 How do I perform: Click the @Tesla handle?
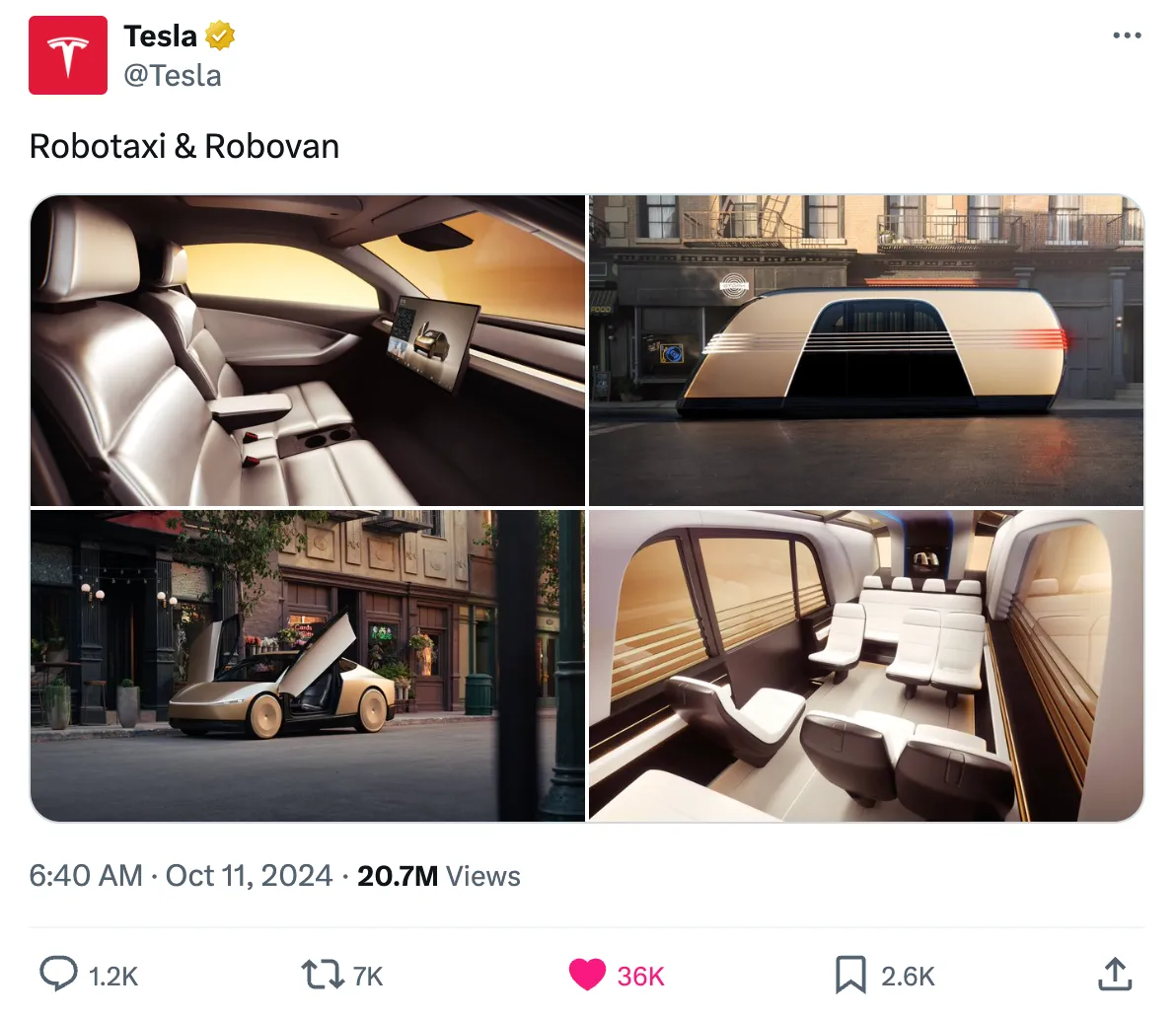pos(173,76)
